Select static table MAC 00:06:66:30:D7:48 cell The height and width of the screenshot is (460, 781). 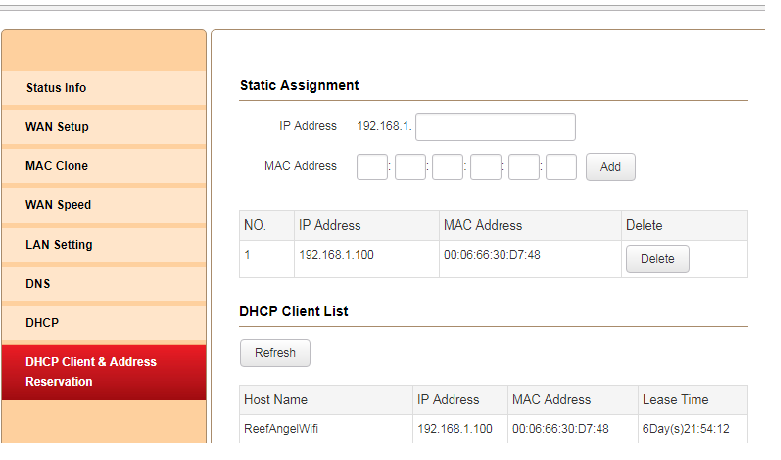click(530, 259)
